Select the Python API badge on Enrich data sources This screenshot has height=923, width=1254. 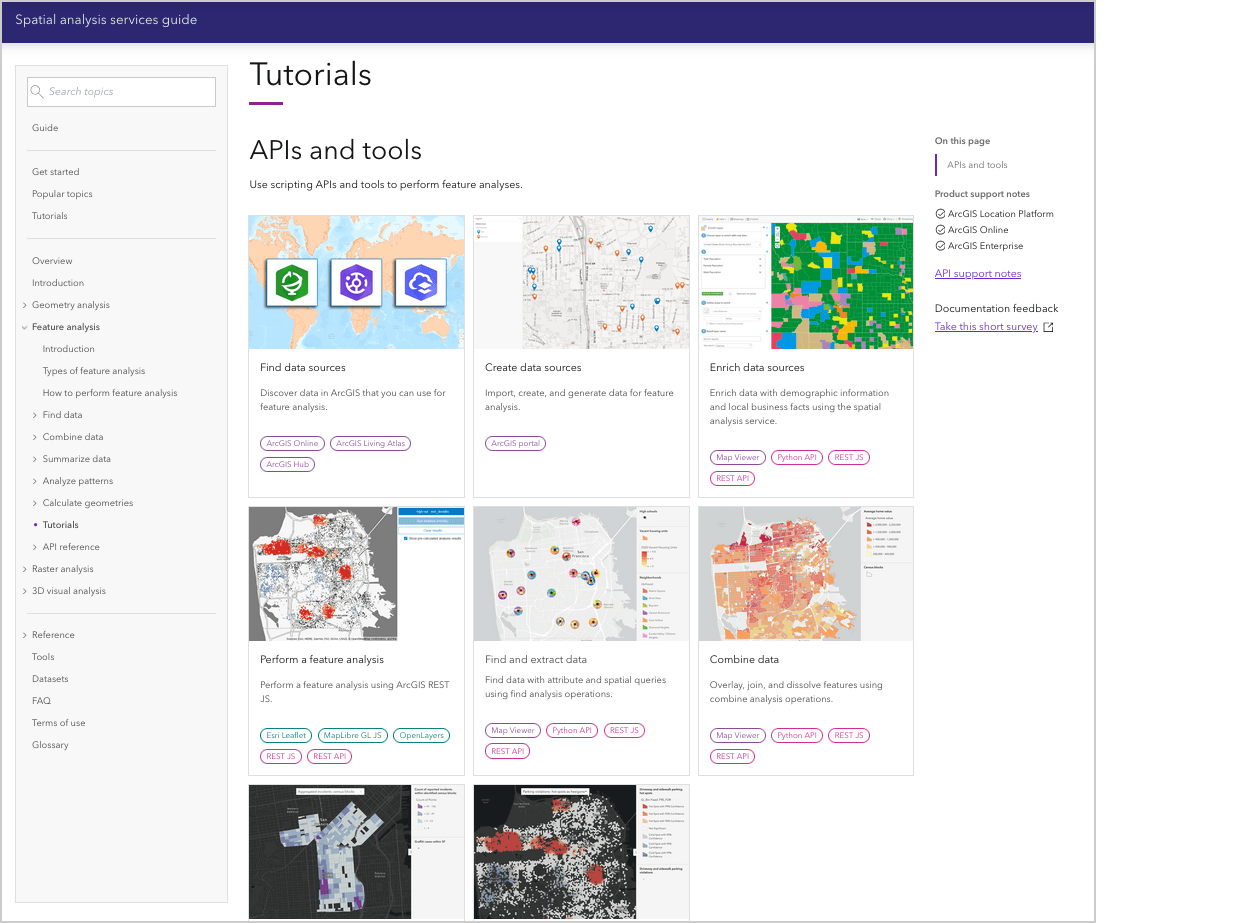point(796,457)
